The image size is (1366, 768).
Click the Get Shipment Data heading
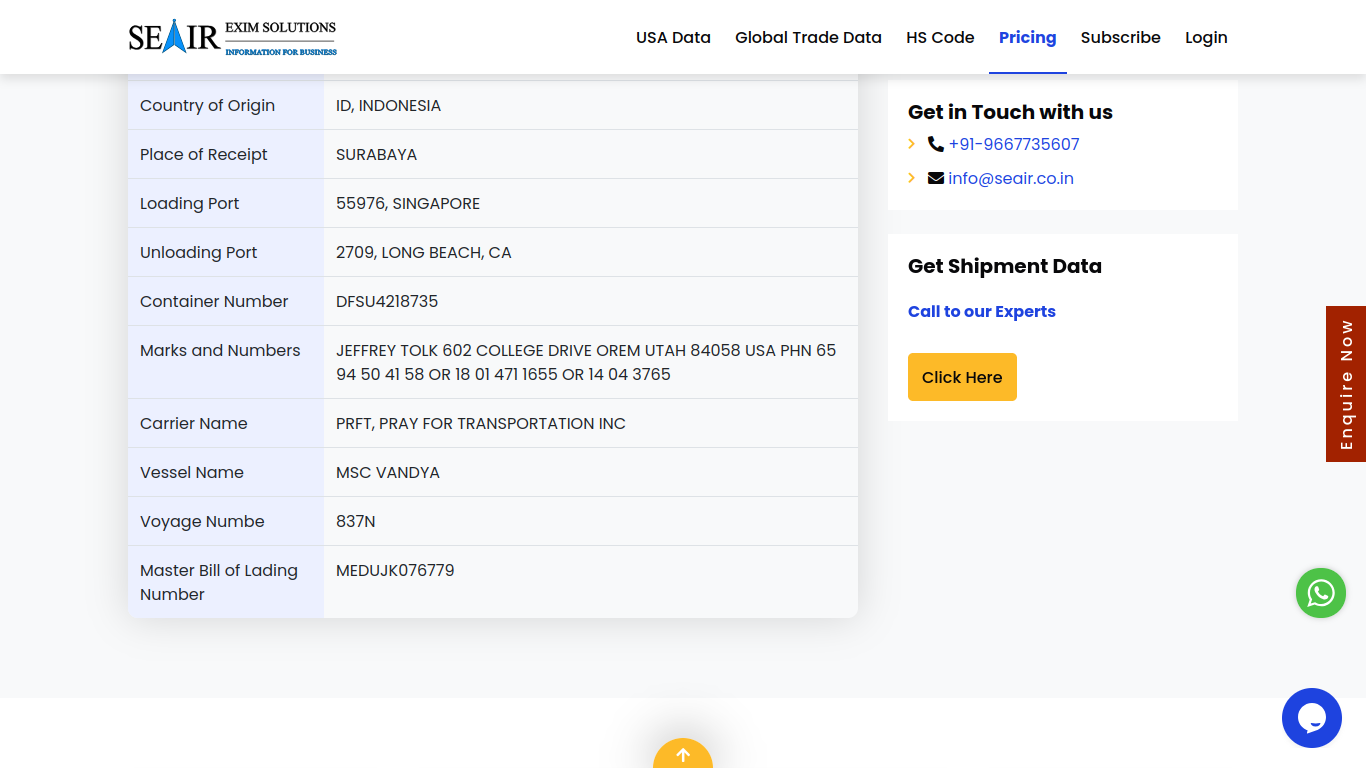[x=1005, y=266]
